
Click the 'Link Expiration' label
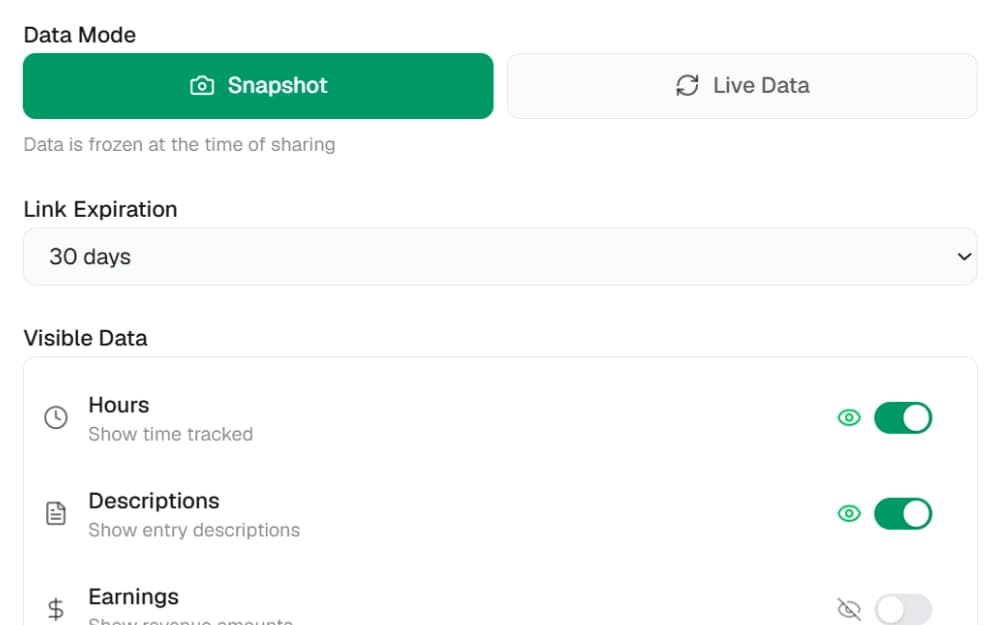(x=100, y=209)
